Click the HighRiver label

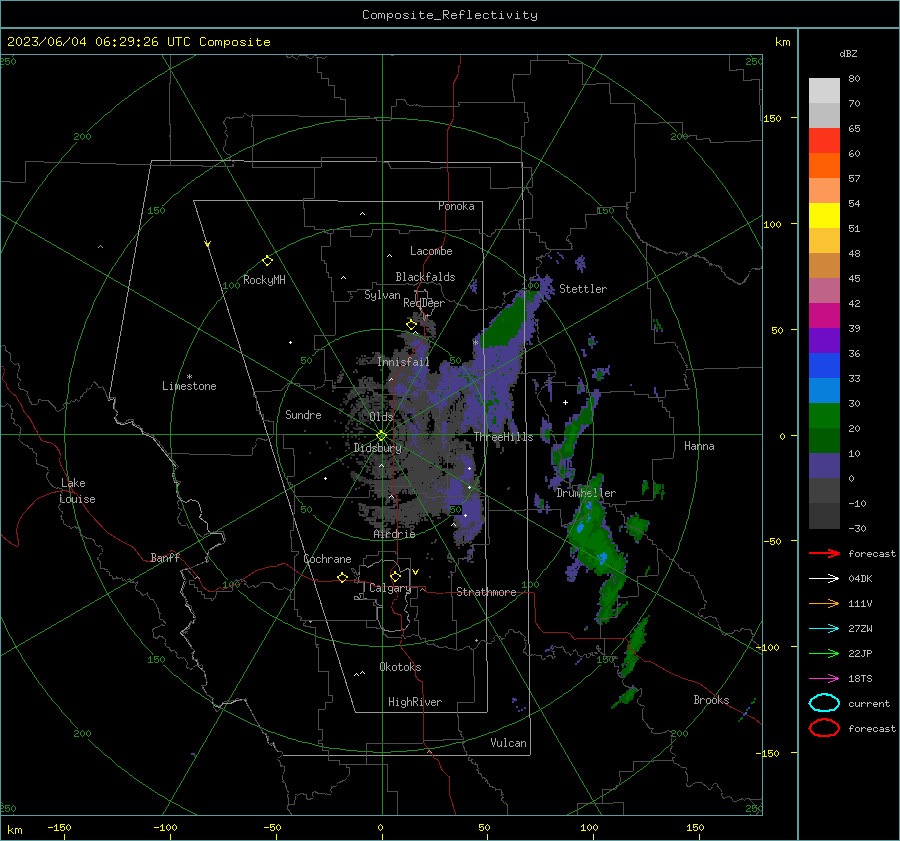(x=415, y=702)
